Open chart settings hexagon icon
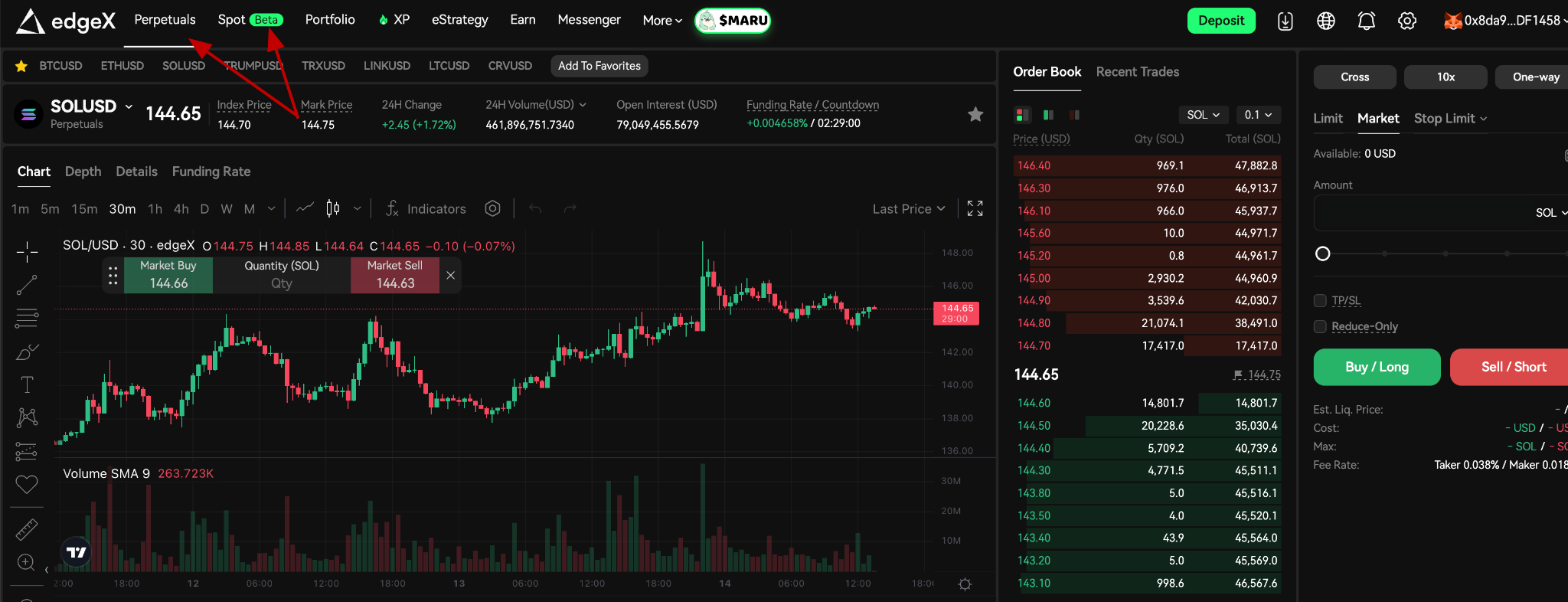 click(492, 208)
